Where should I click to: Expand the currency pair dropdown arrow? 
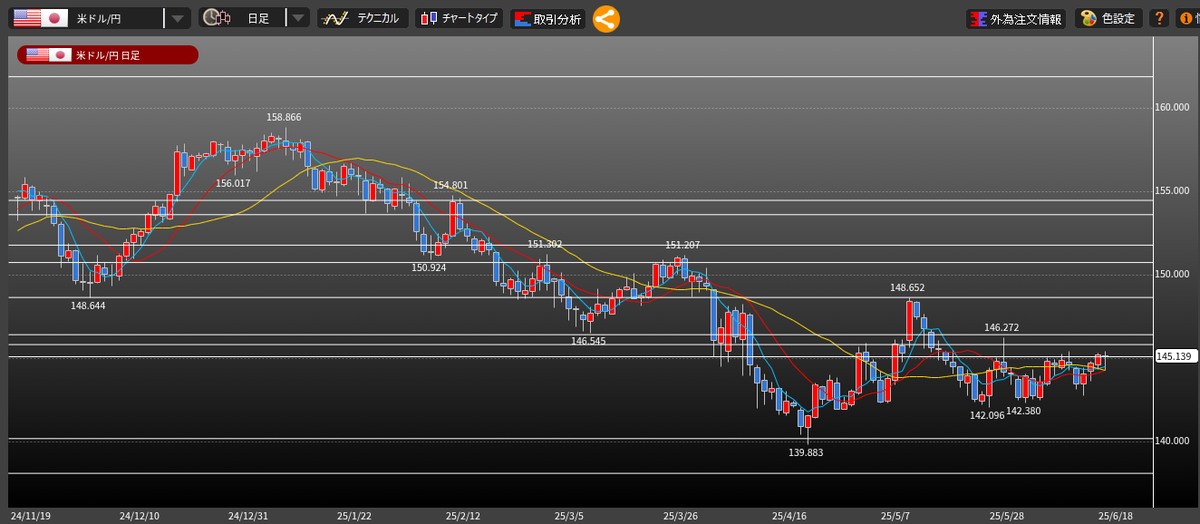click(x=177, y=18)
